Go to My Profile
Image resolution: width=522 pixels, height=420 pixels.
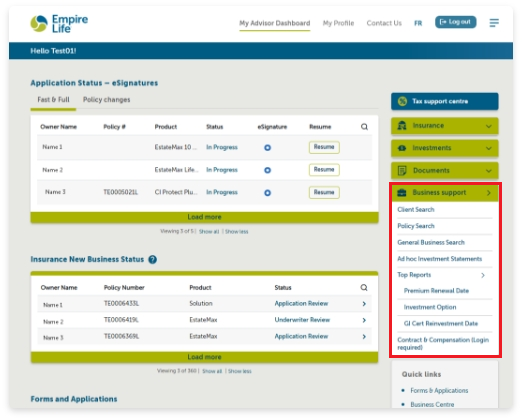pyautogui.click(x=338, y=23)
